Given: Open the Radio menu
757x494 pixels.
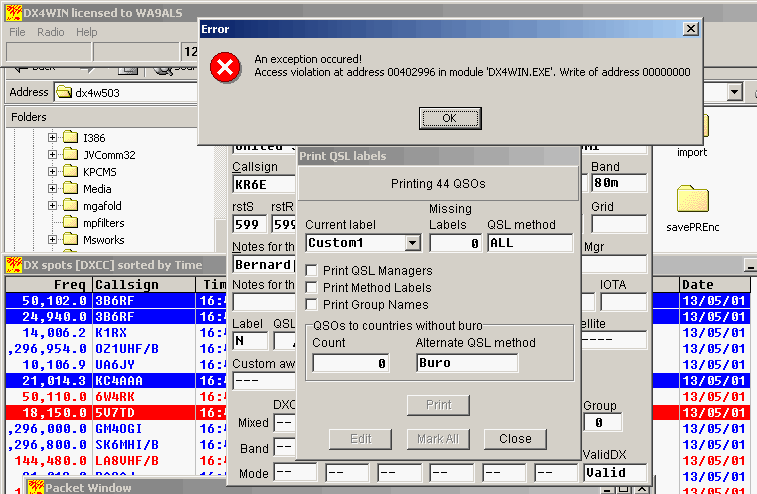Looking at the screenshot, I should pos(50,32).
